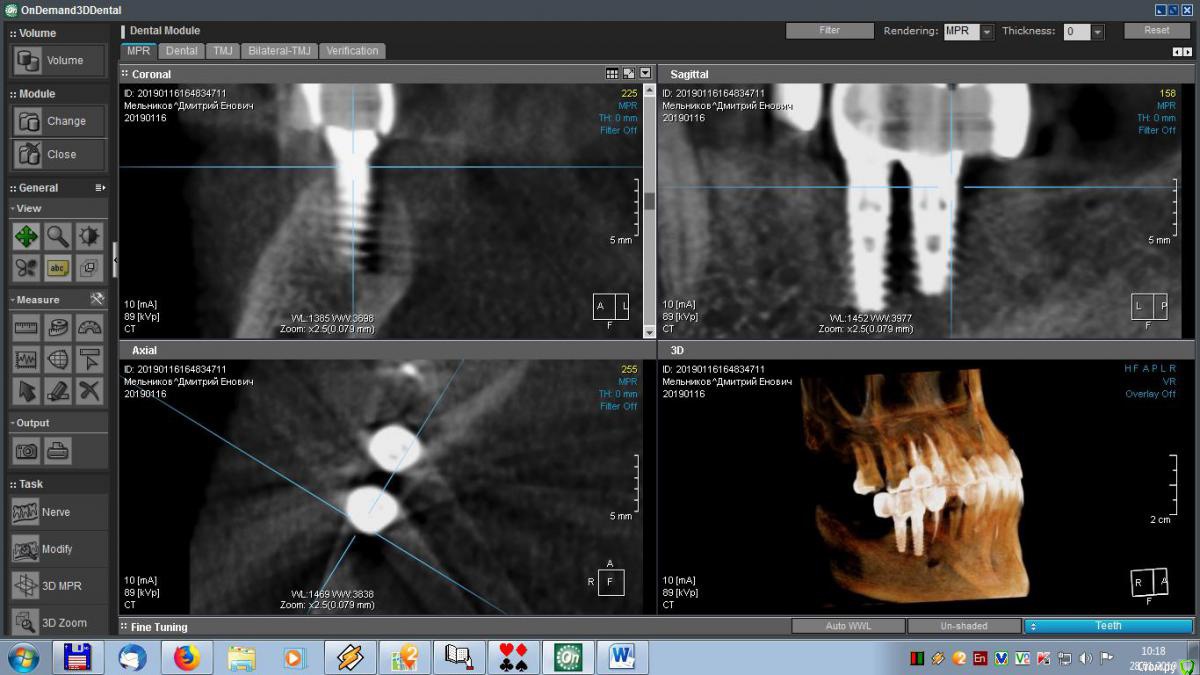Switch to the TMJ tab
This screenshot has height=675, width=1200.
tap(223, 51)
